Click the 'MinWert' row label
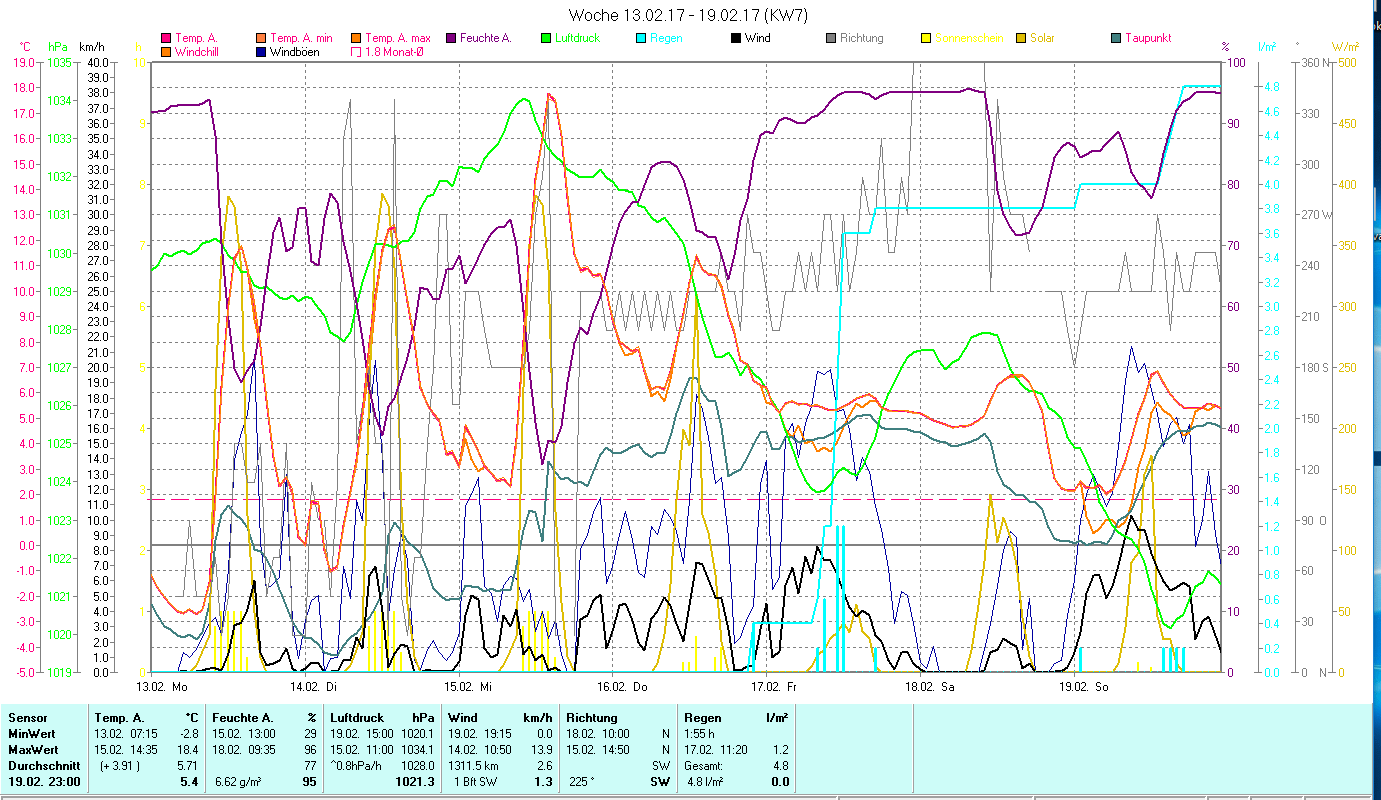Image resolution: width=1381 pixels, height=800 pixels. 31,734
